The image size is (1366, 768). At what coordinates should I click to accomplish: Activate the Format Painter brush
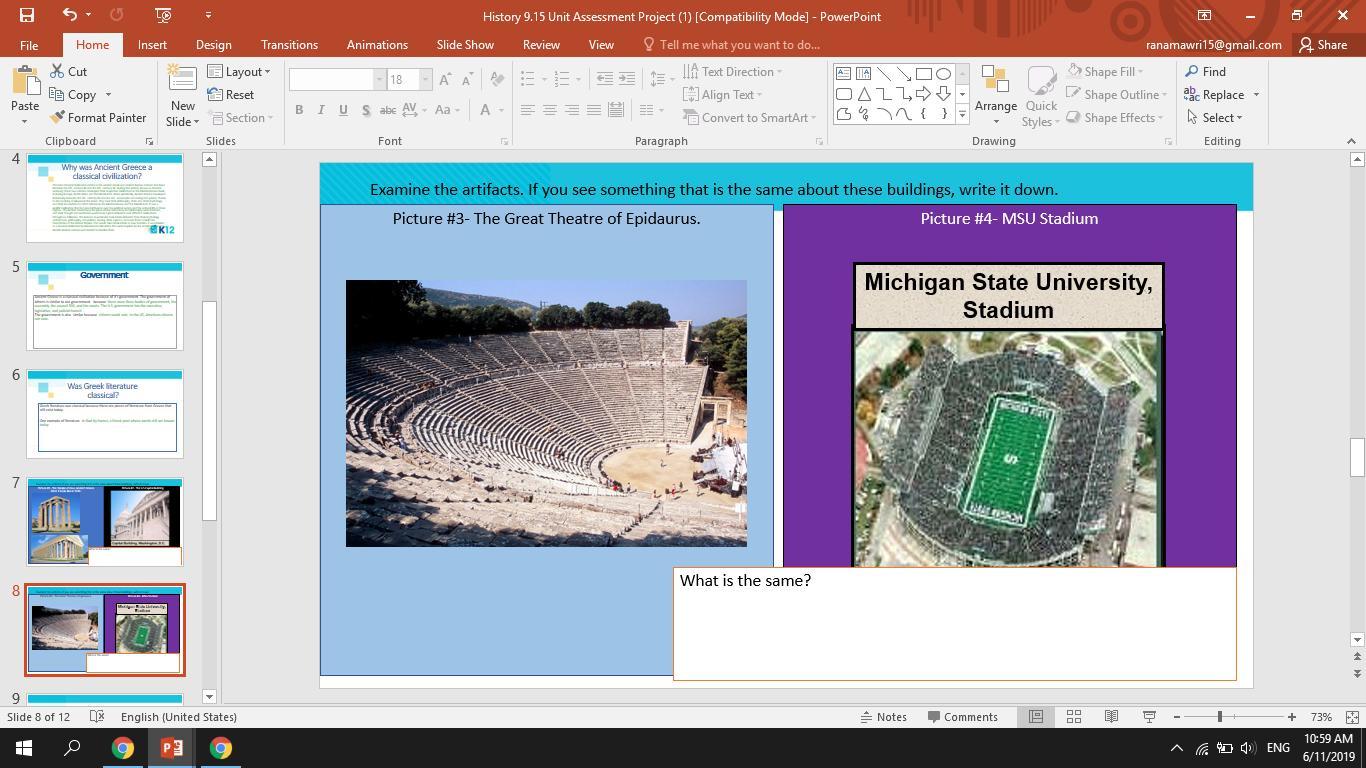[x=97, y=118]
